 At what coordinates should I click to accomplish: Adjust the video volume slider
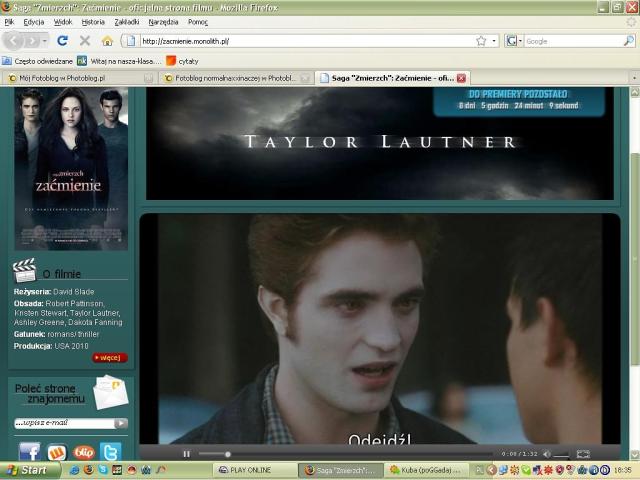click(x=561, y=455)
